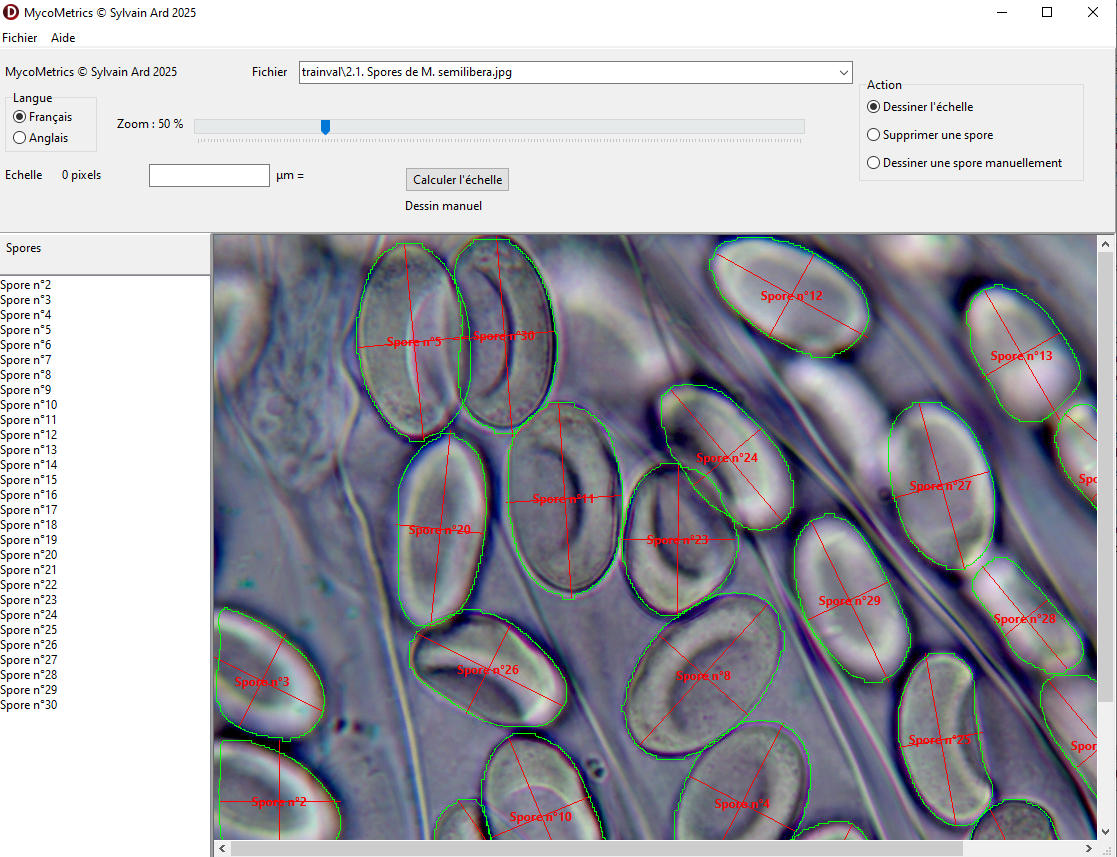Image resolution: width=1117 pixels, height=857 pixels.
Task: Maximize the MycoMetrics window
Action: tap(1046, 12)
